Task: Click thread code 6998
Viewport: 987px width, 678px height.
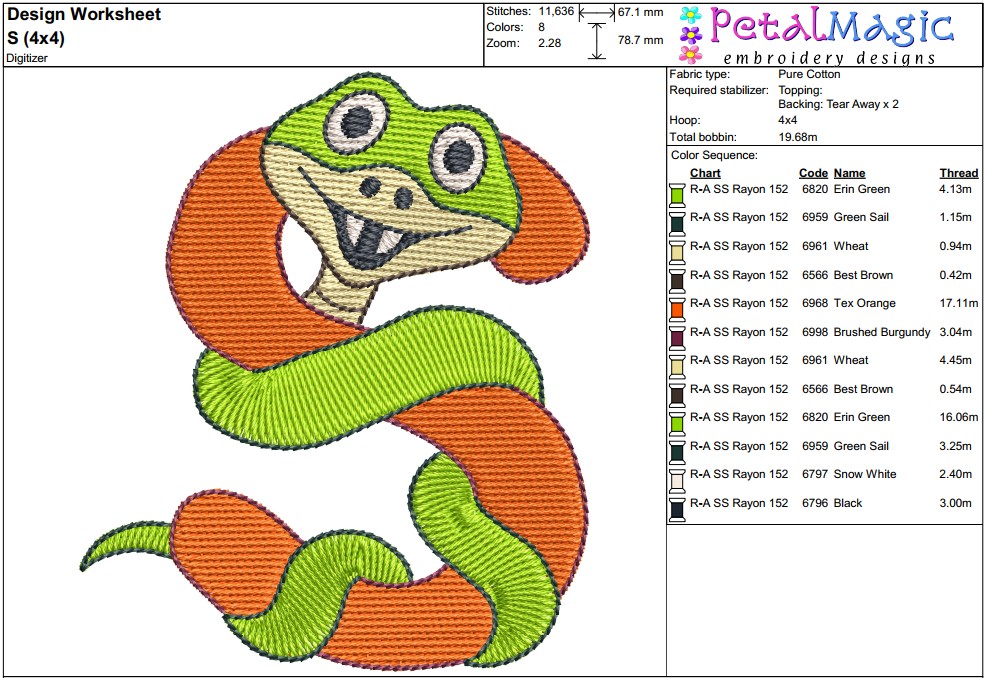Action: point(815,332)
